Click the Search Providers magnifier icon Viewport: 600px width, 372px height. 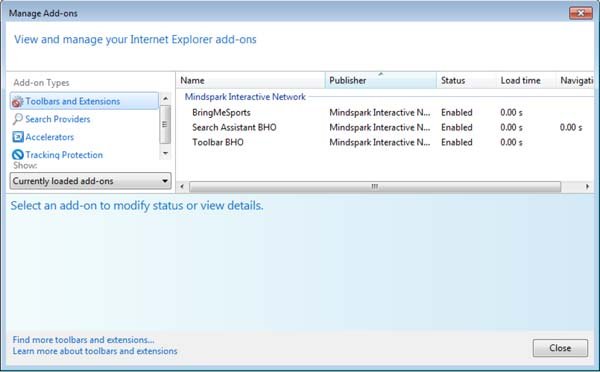18,119
